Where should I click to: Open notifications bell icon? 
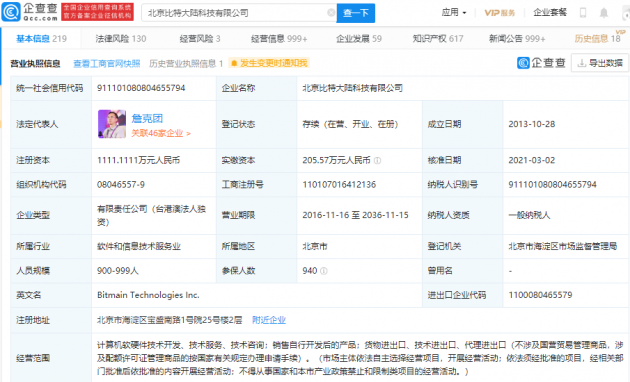[x=603, y=13]
